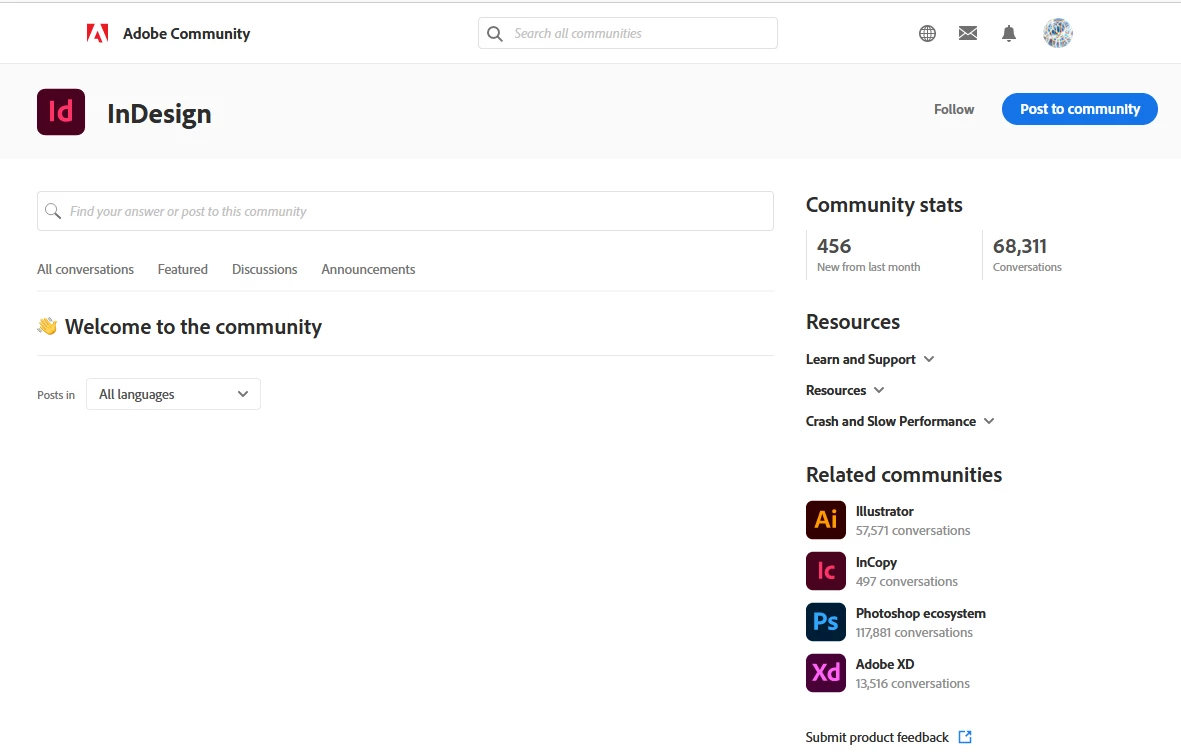Click the InDesign Id app icon

(61, 112)
